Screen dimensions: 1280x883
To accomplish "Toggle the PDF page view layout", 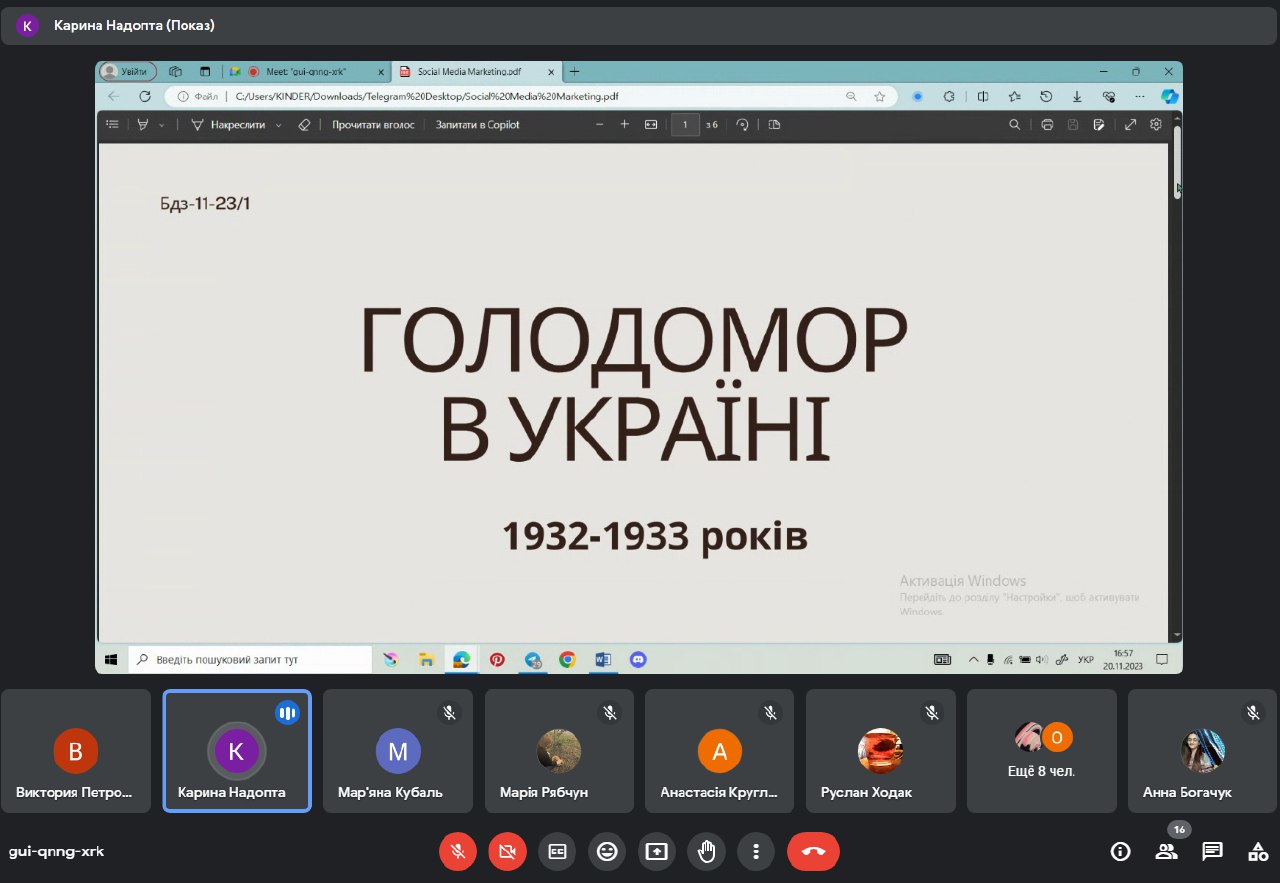I will (x=774, y=125).
